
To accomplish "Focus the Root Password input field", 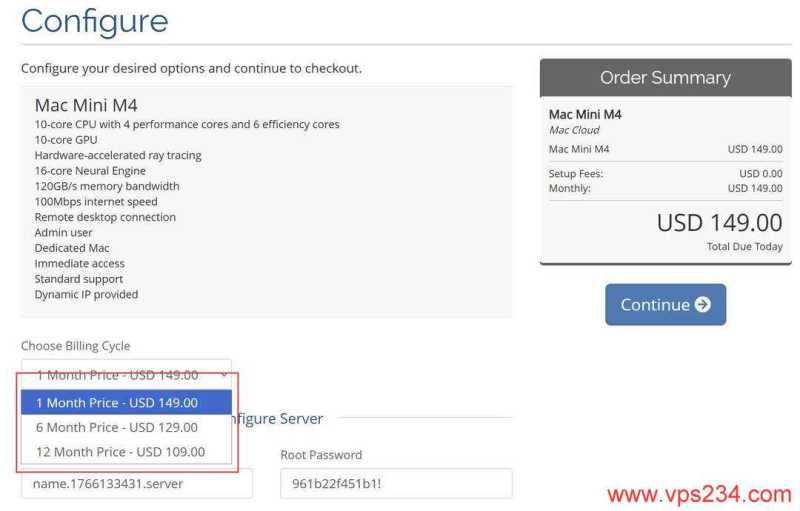I will (396, 484).
